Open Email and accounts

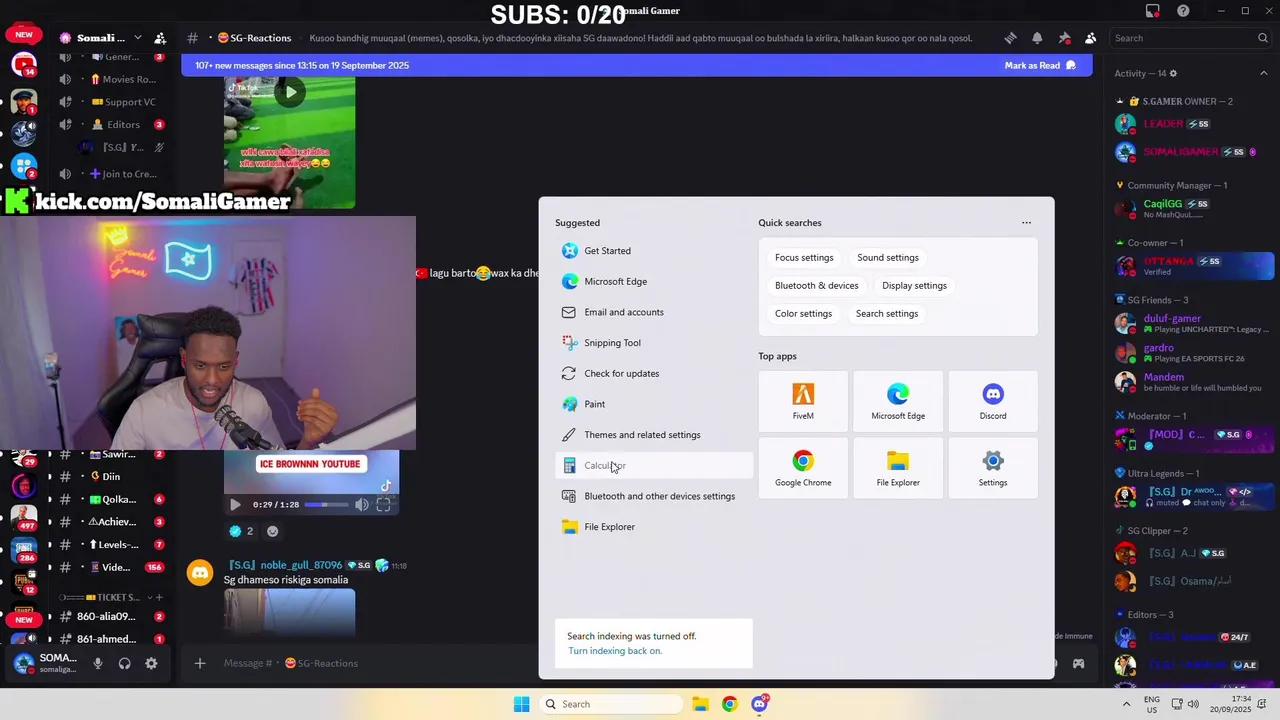[x=654, y=312]
